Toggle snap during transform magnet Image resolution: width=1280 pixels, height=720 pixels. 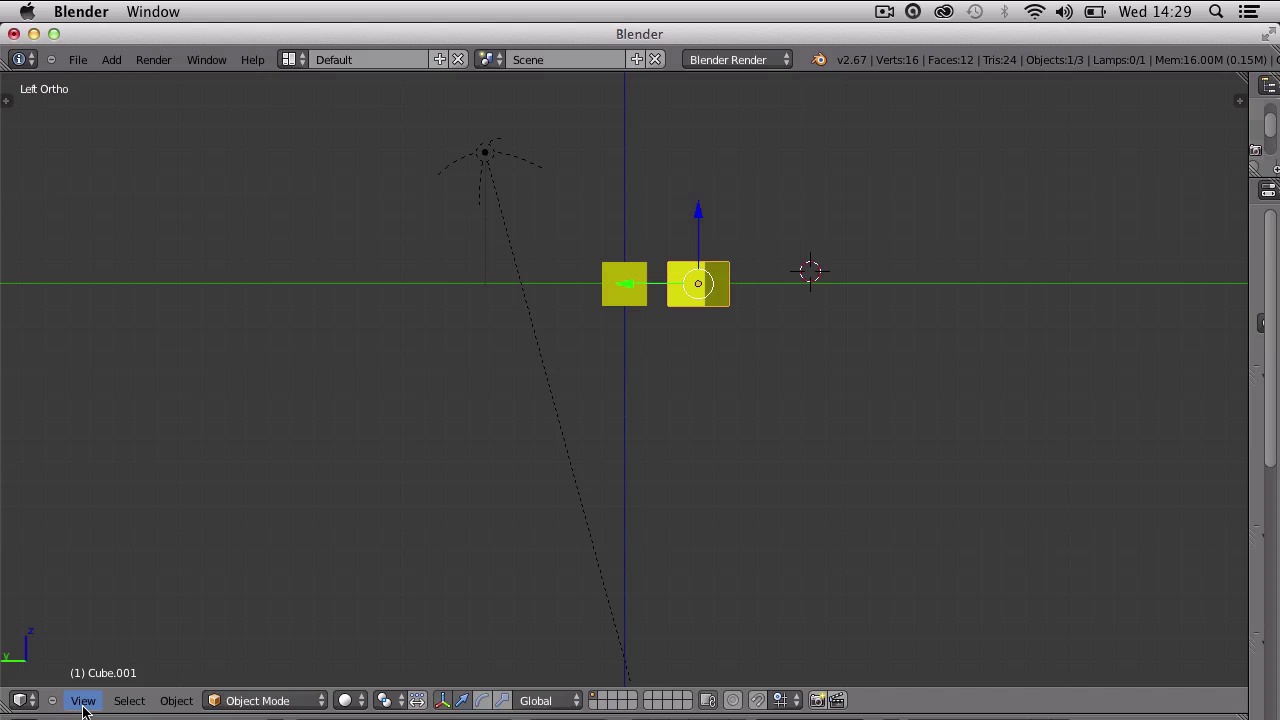pos(758,701)
